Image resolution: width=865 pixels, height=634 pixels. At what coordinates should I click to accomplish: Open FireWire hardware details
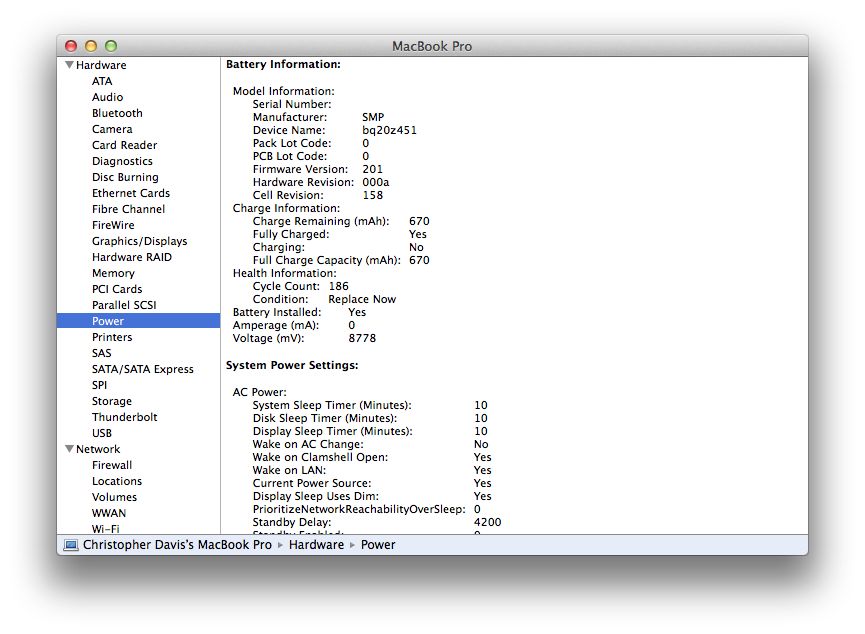tap(113, 225)
